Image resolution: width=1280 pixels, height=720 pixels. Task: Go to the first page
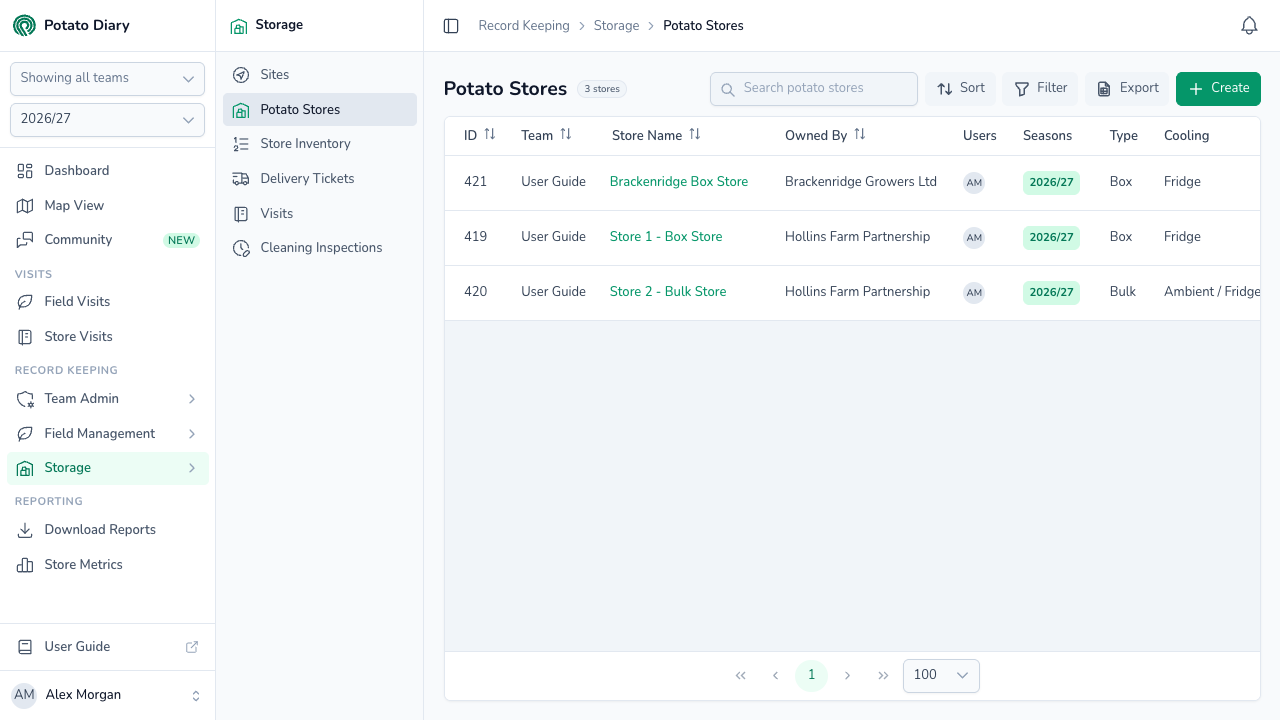(741, 676)
